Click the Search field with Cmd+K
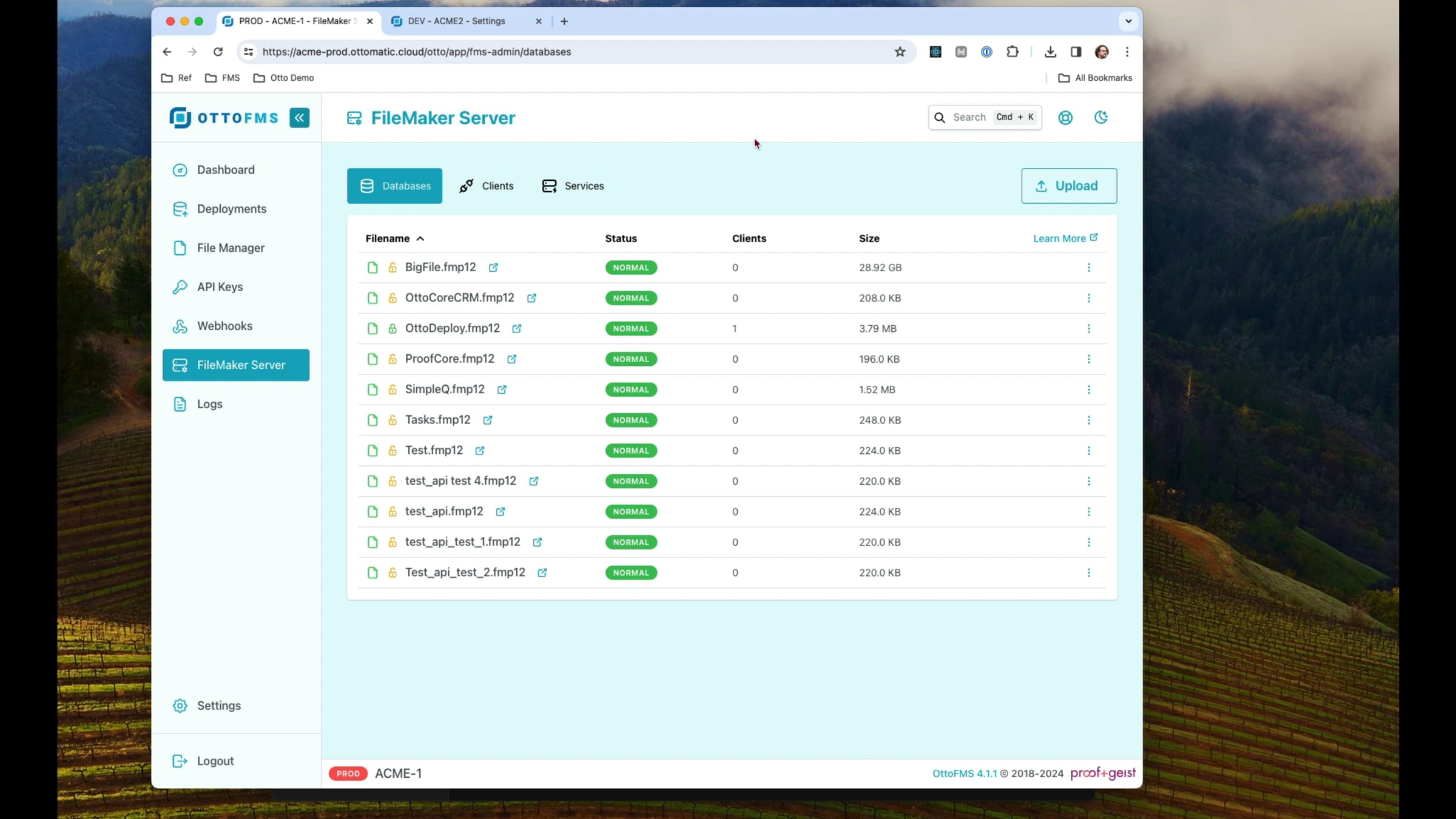This screenshot has height=819, width=1456. pos(985,117)
